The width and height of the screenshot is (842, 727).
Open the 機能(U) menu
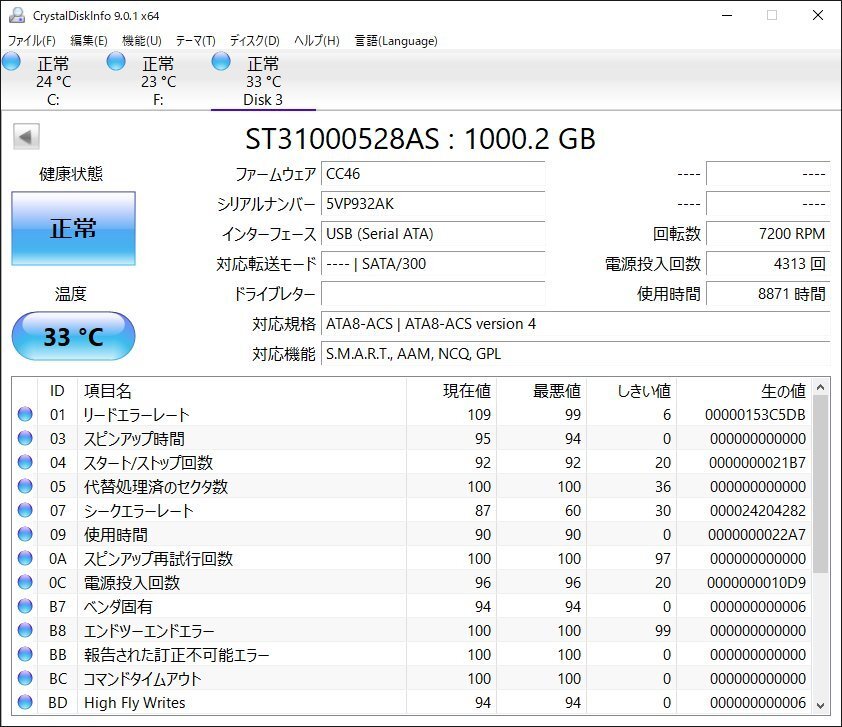click(141, 41)
